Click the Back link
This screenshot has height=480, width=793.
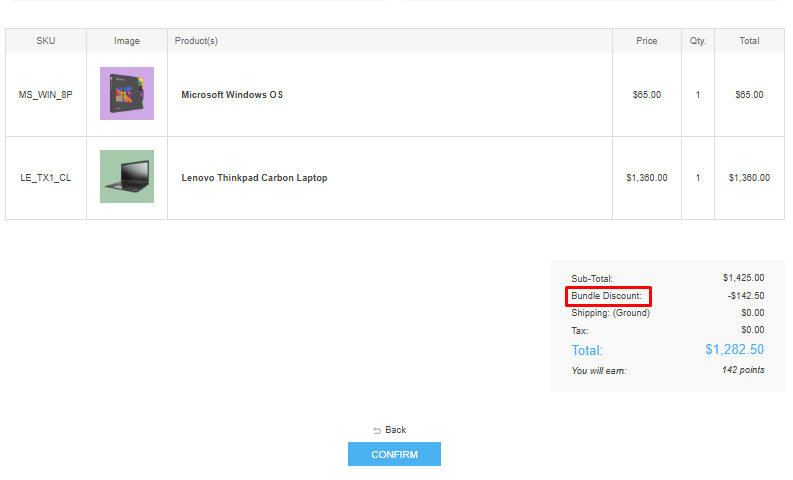[x=396, y=430]
